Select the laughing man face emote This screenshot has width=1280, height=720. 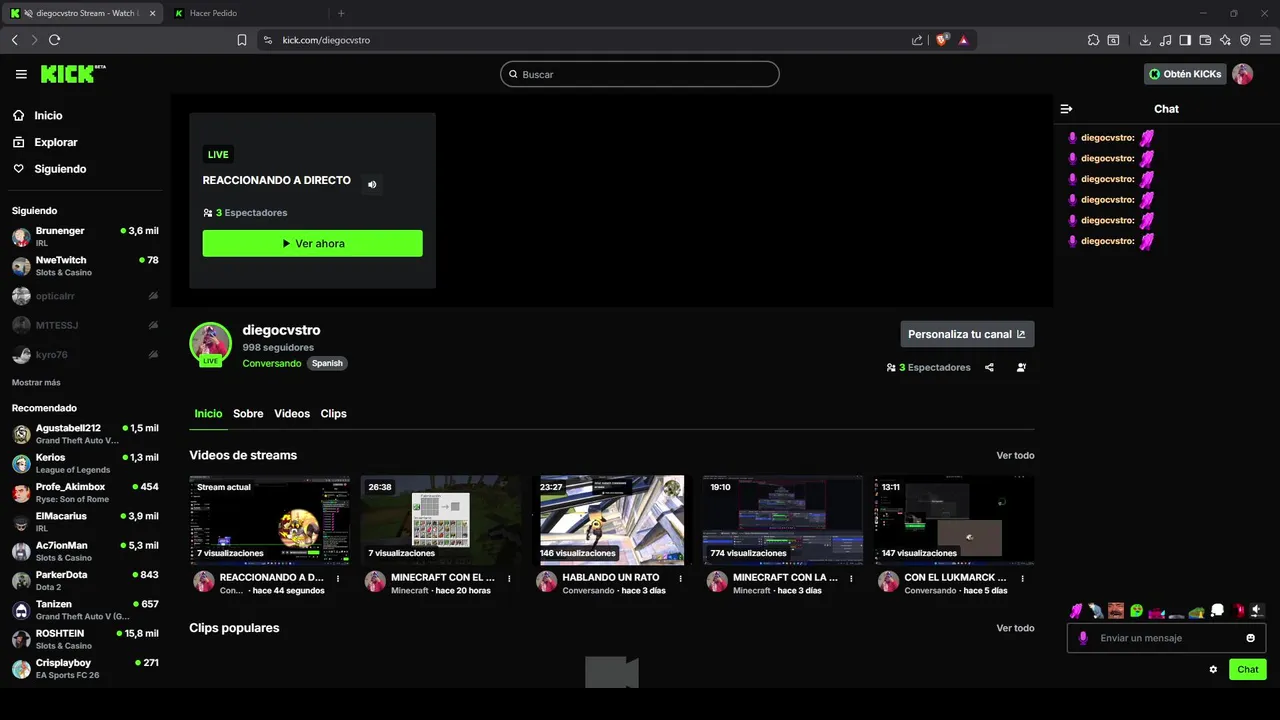pyautogui.click(x=1116, y=611)
